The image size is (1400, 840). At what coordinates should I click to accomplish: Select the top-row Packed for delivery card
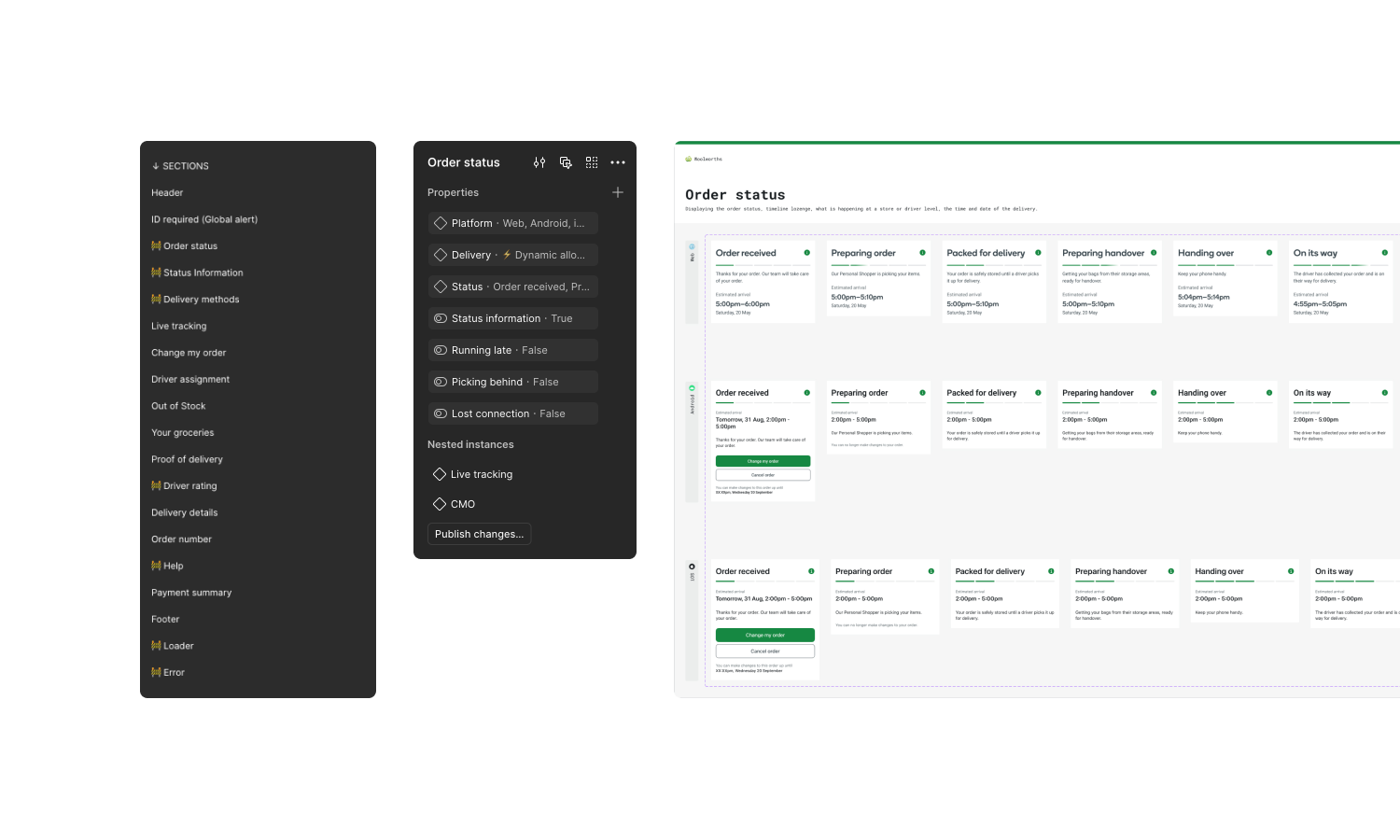tap(994, 281)
